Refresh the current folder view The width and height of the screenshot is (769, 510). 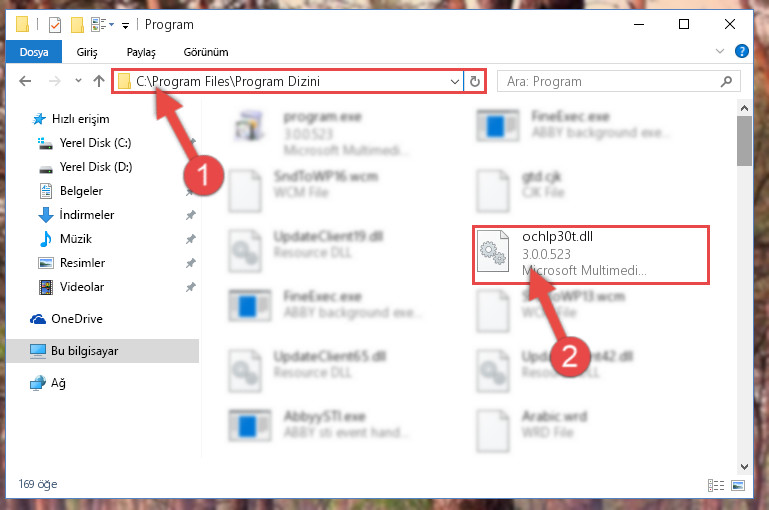pos(474,81)
